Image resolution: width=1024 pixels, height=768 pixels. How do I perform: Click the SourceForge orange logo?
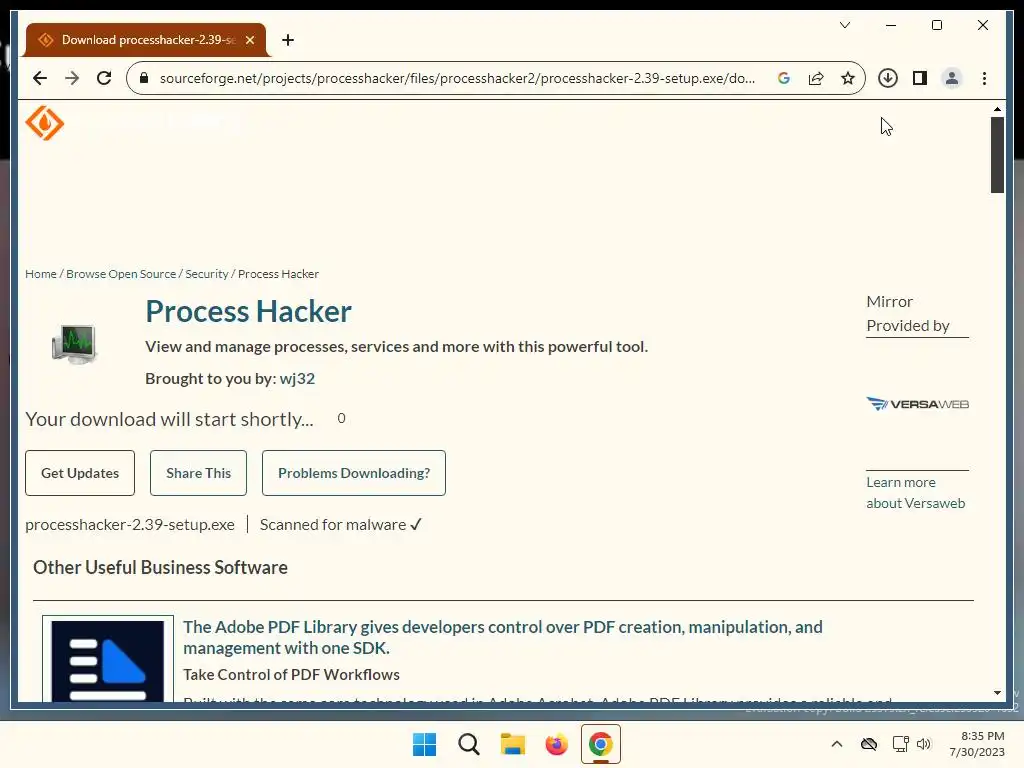(x=44, y=123)
